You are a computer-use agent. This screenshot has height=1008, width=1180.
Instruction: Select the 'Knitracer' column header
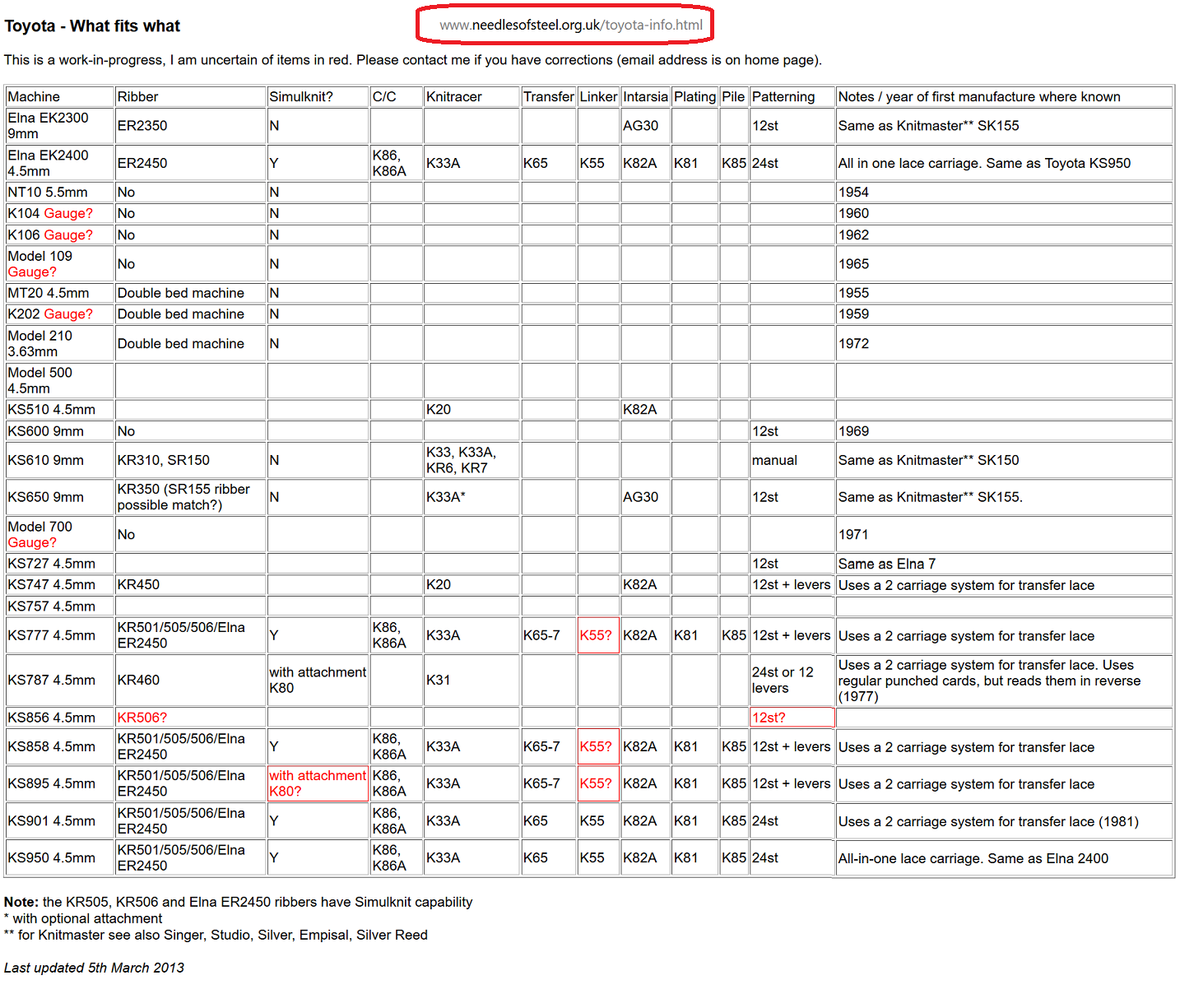pos(472,96)
